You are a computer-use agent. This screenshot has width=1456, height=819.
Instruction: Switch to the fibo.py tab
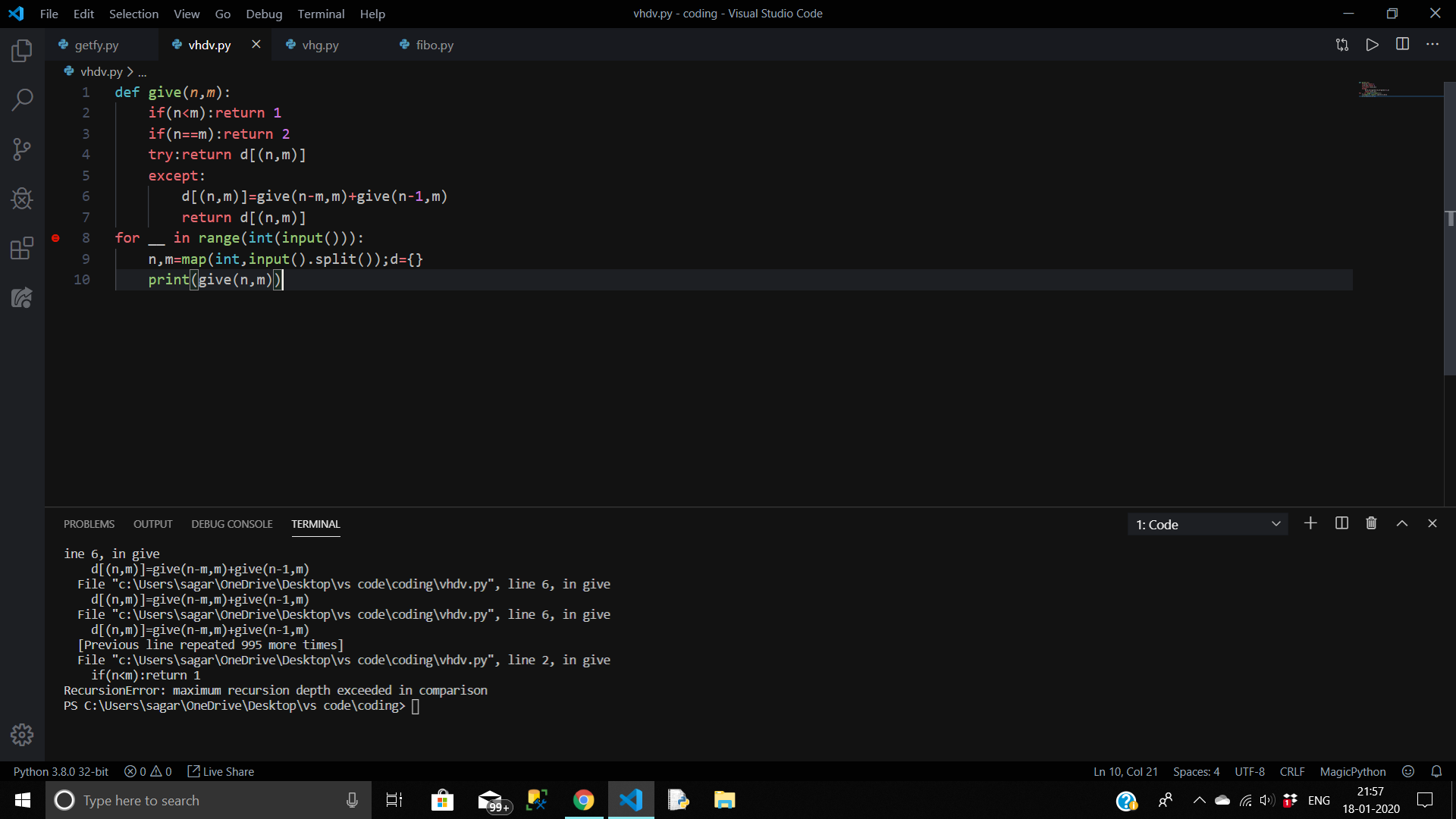pos(434,45)
